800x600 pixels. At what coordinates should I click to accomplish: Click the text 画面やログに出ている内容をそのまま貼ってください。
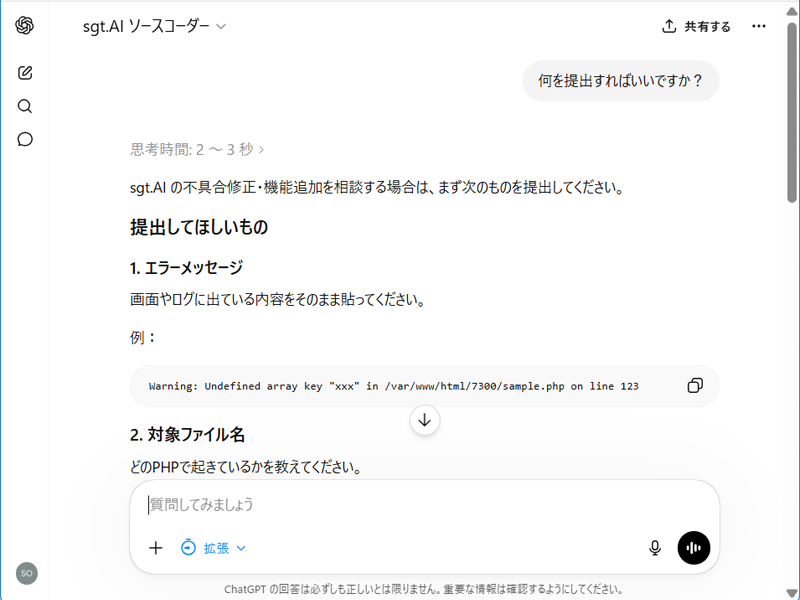click(x=278, y=299)
